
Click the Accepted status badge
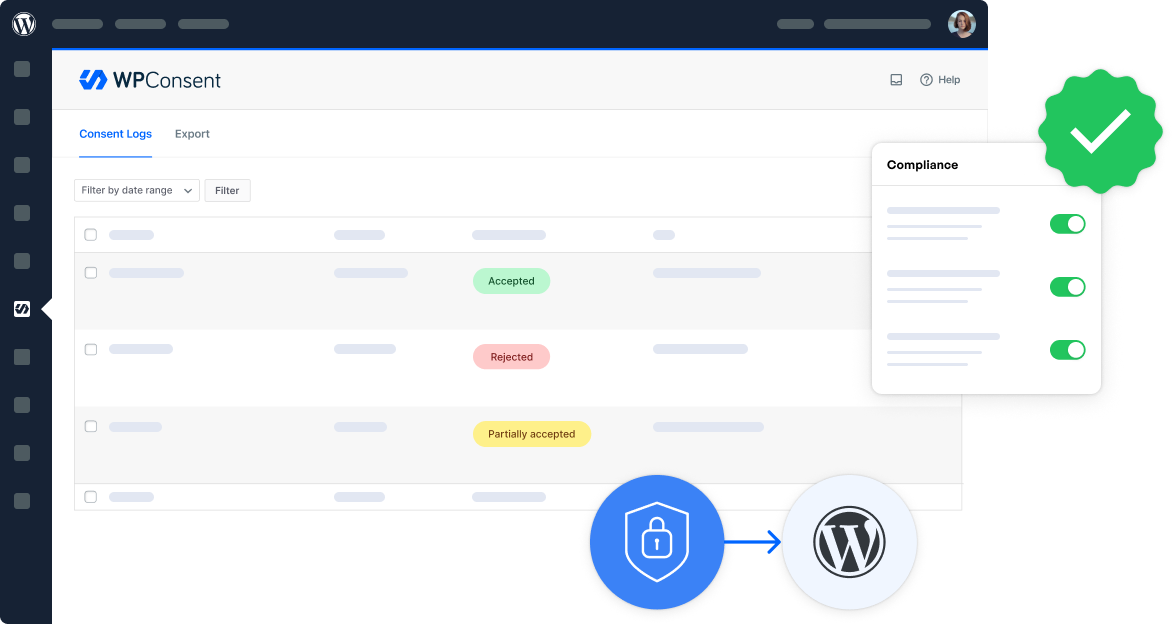pos(512,281)
